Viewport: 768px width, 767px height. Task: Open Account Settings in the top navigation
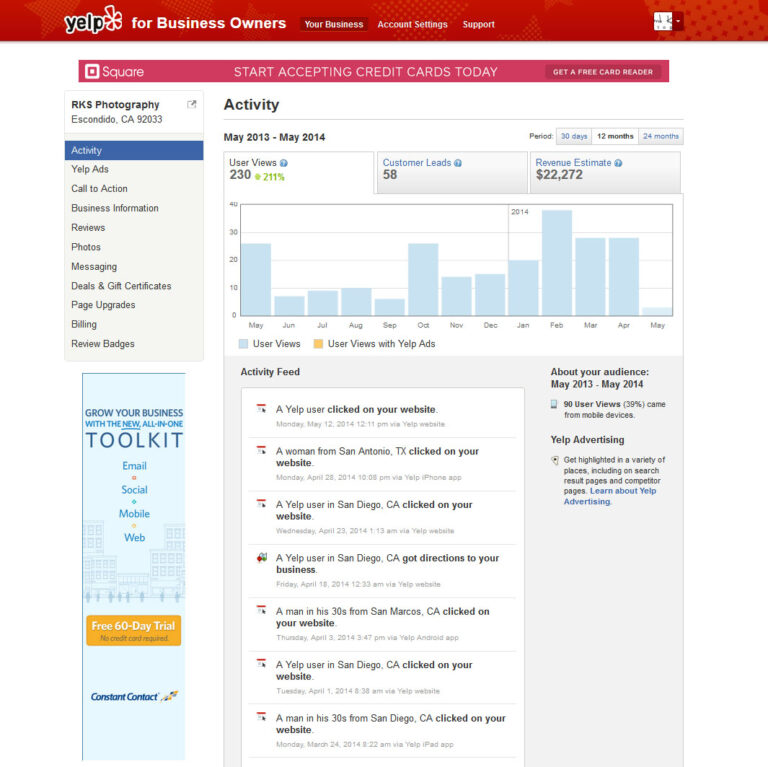click(413, 24)
